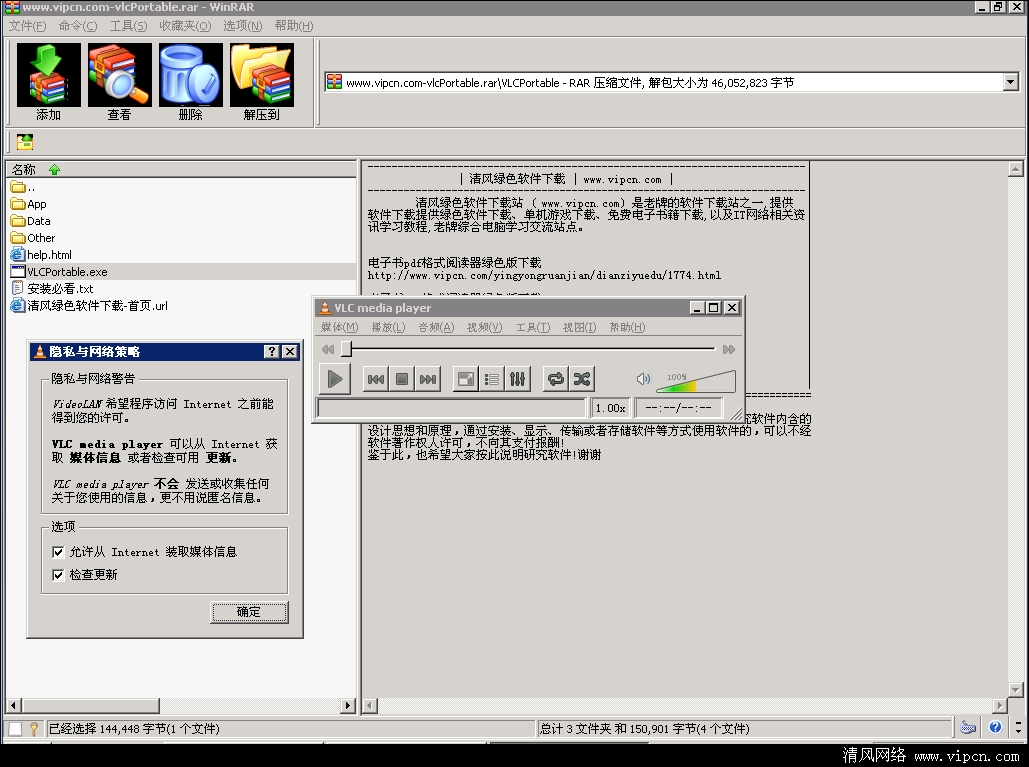Open VLC 媒体(M) menu
The height and width of the screenshot is (767, 1029).
click(x=339, y=327)
